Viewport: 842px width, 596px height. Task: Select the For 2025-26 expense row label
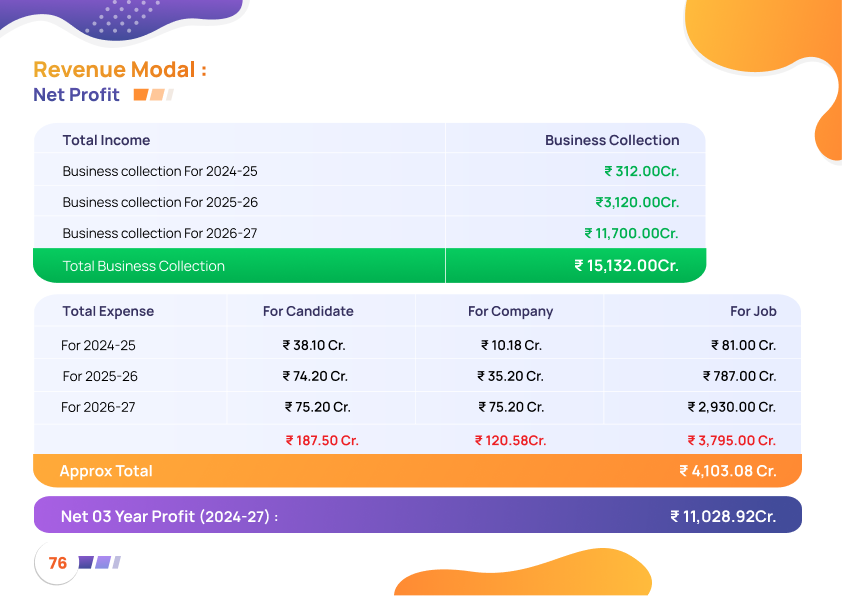coord(100,376)
